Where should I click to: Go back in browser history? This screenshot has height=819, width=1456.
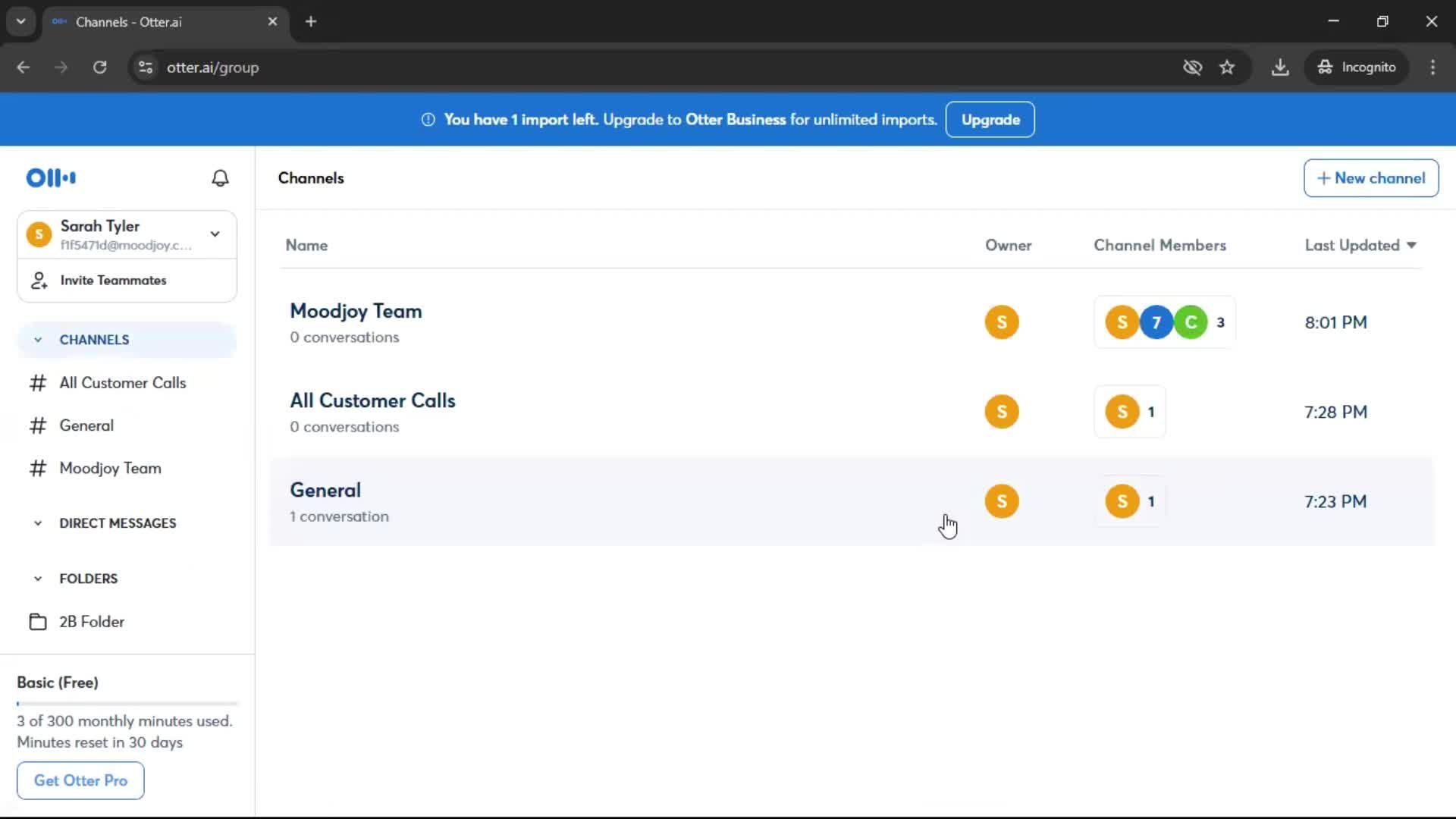[x=24, y=67]
